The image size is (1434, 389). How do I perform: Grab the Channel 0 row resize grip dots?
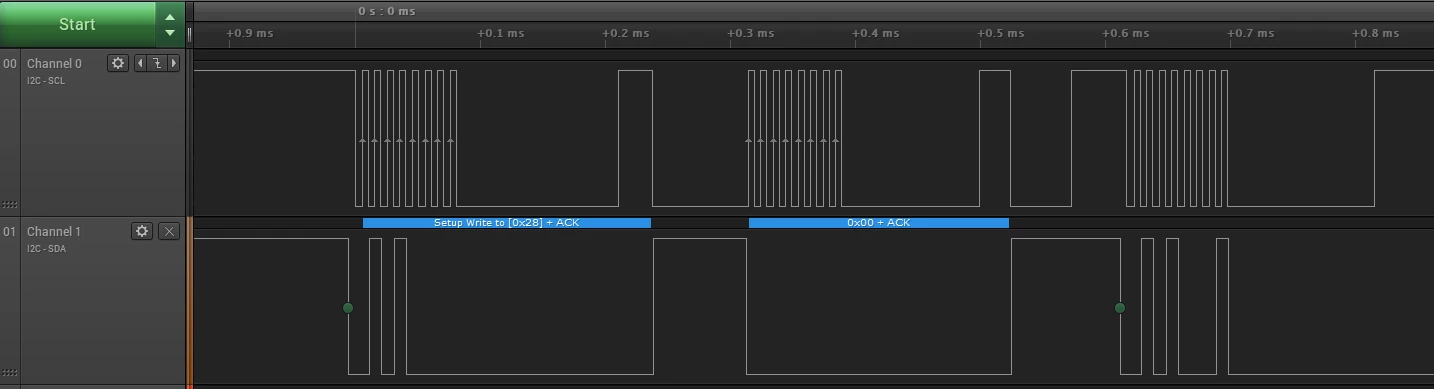10,204
